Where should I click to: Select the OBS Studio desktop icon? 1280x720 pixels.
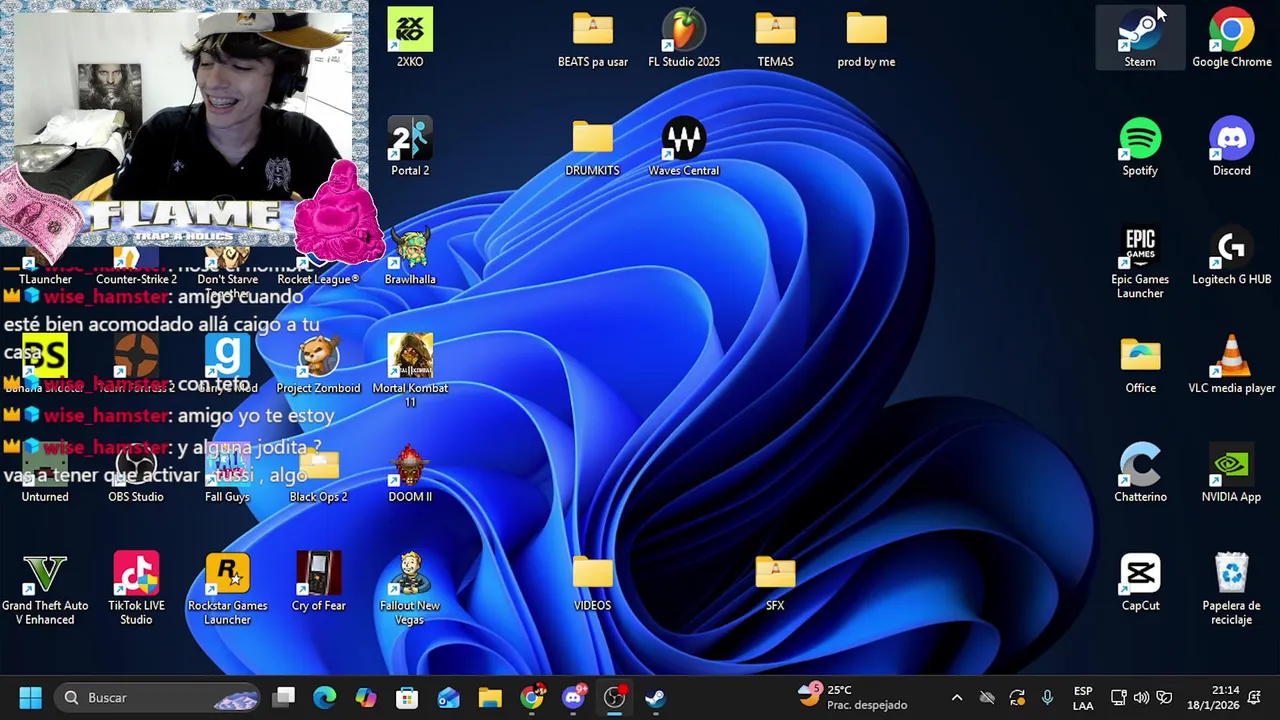136,474
